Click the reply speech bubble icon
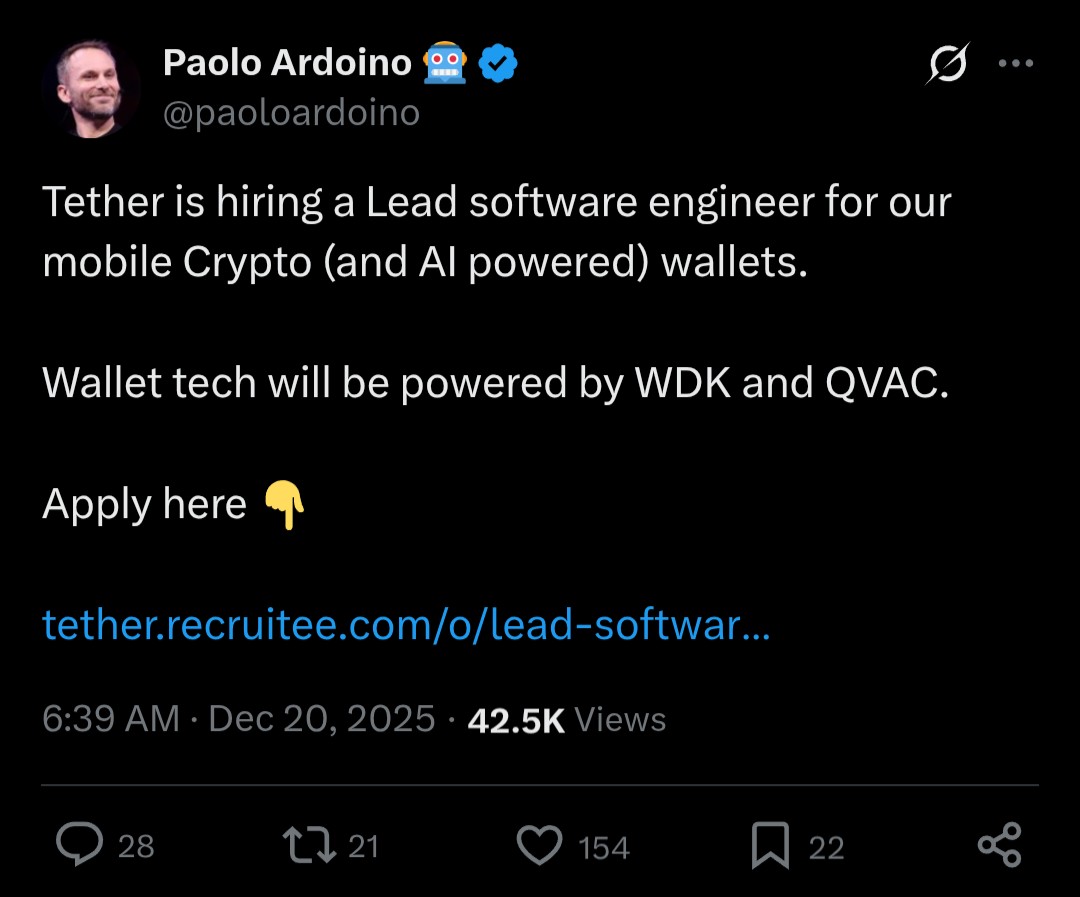This screenshot has height=897, width=1080. (80, 845)
